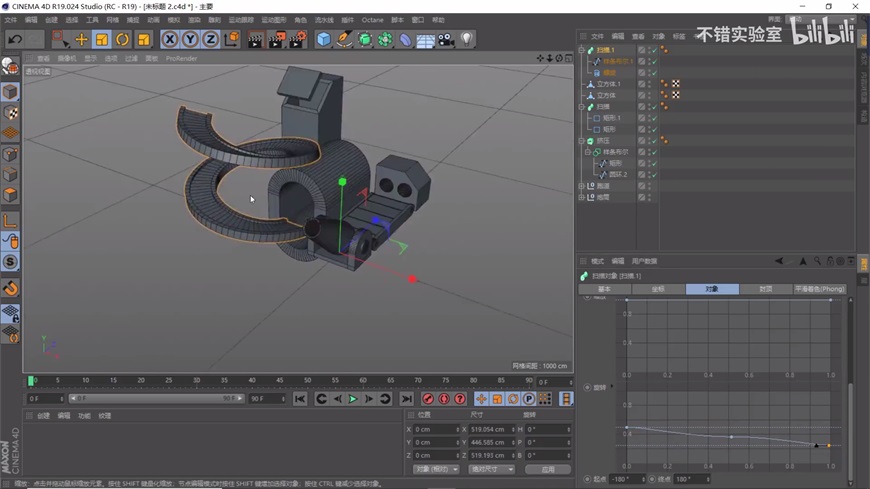Click the 应用 apply button
Image resolution: width=870 pixels, height=489 pixels.
tap(547, 469)
